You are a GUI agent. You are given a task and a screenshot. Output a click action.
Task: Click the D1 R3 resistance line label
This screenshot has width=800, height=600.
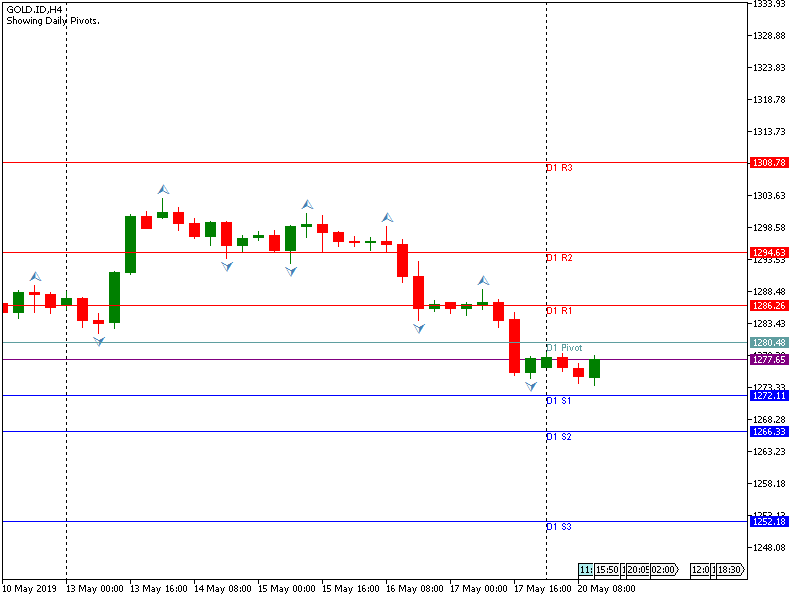tap(559, 168)
